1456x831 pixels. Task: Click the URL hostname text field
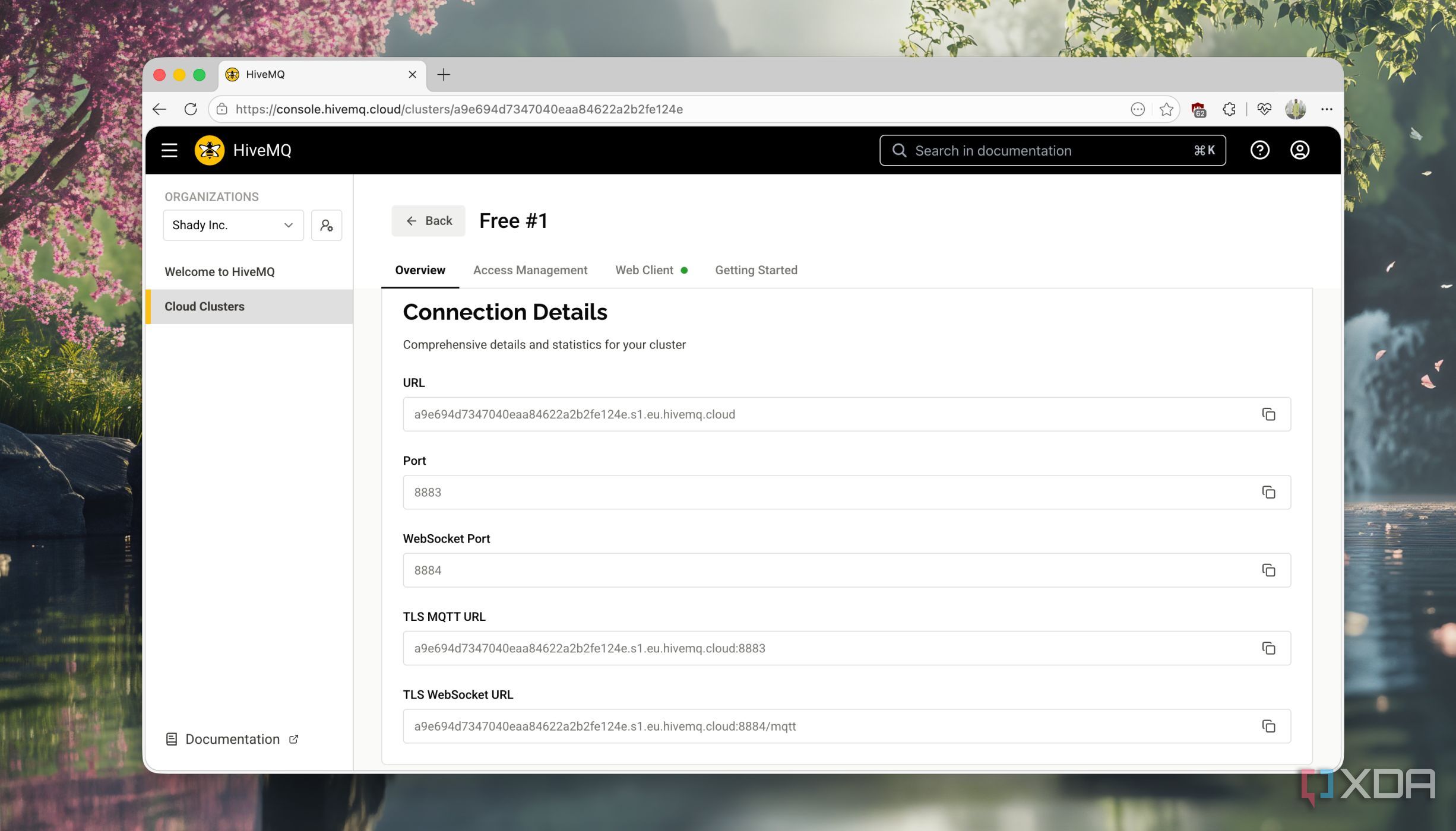tap(846, 414)
